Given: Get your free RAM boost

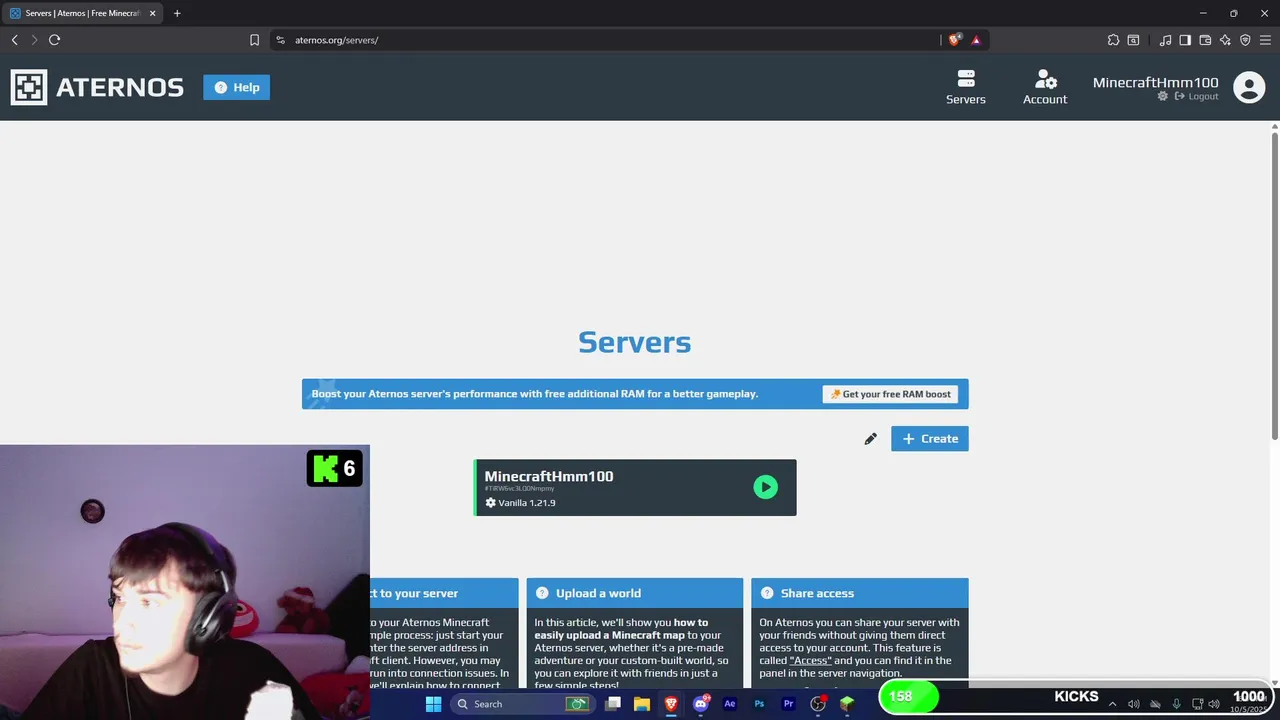Looking at the screenshot, I should coord(890,394).
